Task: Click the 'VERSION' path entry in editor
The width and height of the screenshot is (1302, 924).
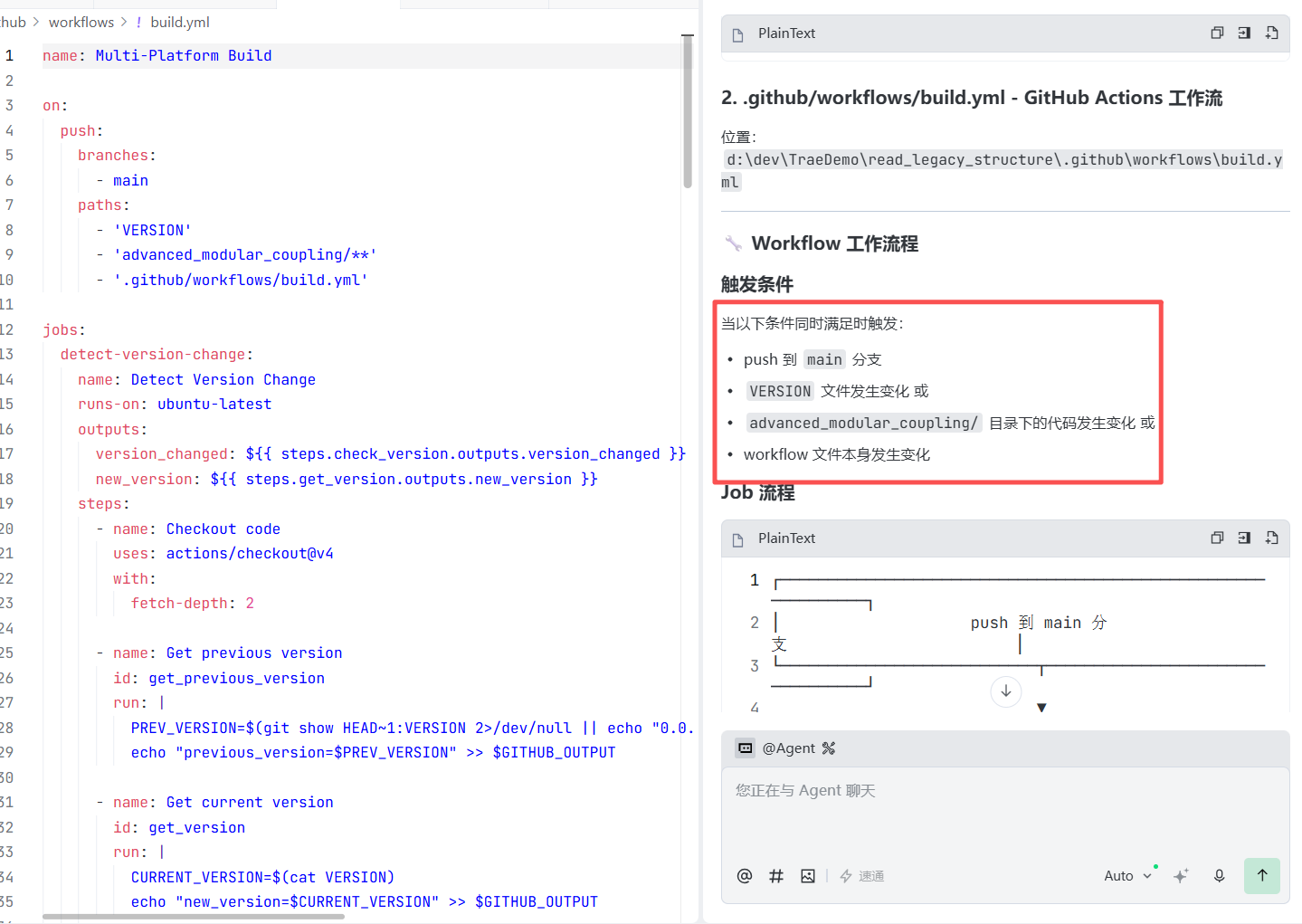Action: click(152, 230)
